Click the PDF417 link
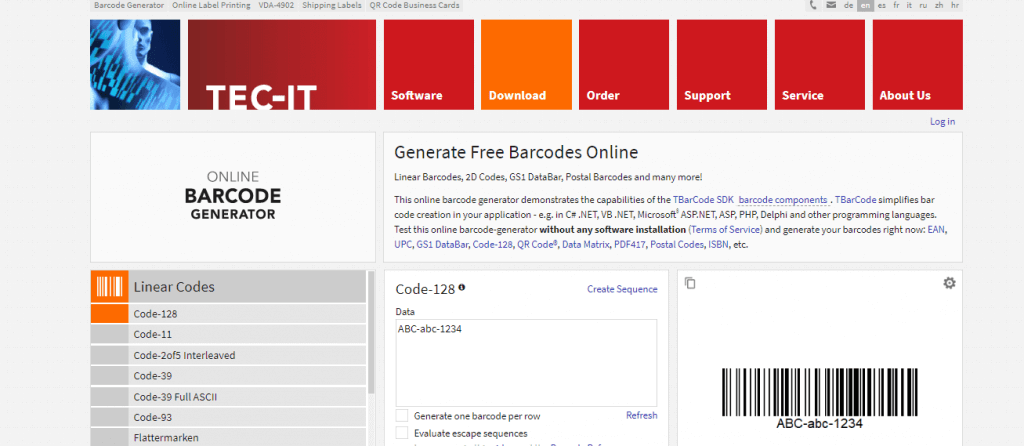This screenshot has height=446, width=1024. click(630, 245)
